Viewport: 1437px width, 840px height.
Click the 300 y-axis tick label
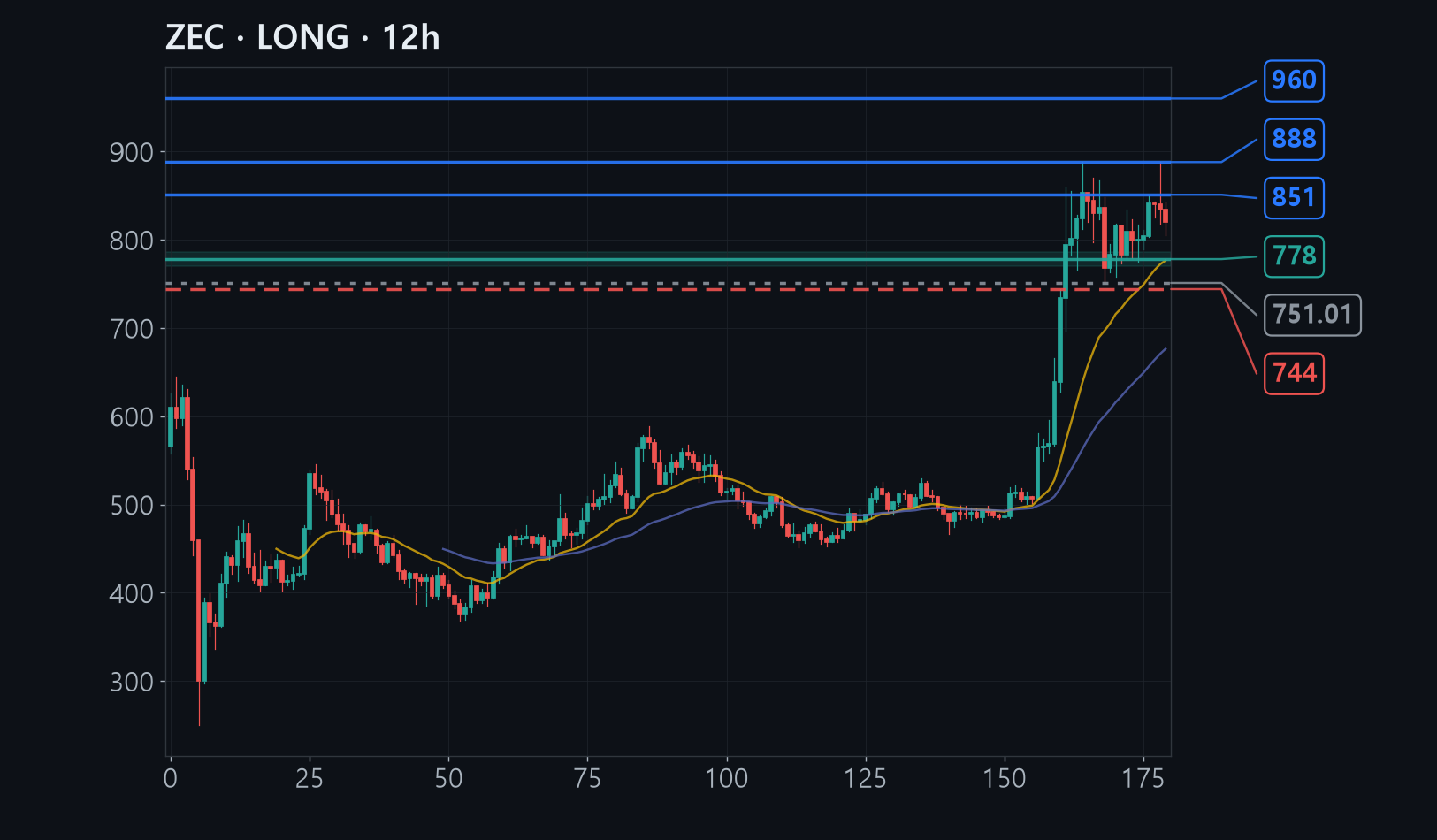[132, 683]
